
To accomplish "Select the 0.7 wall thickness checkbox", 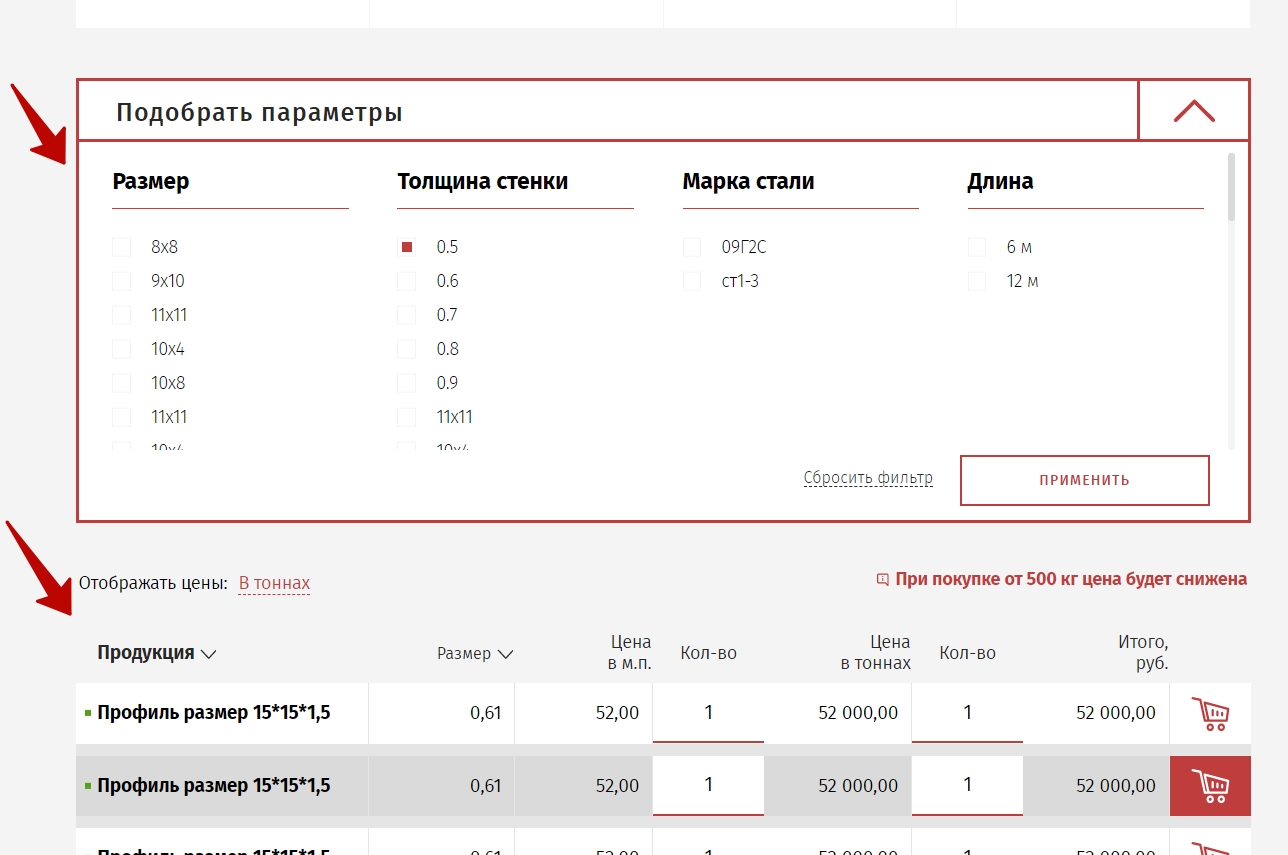I will [407, 315].
